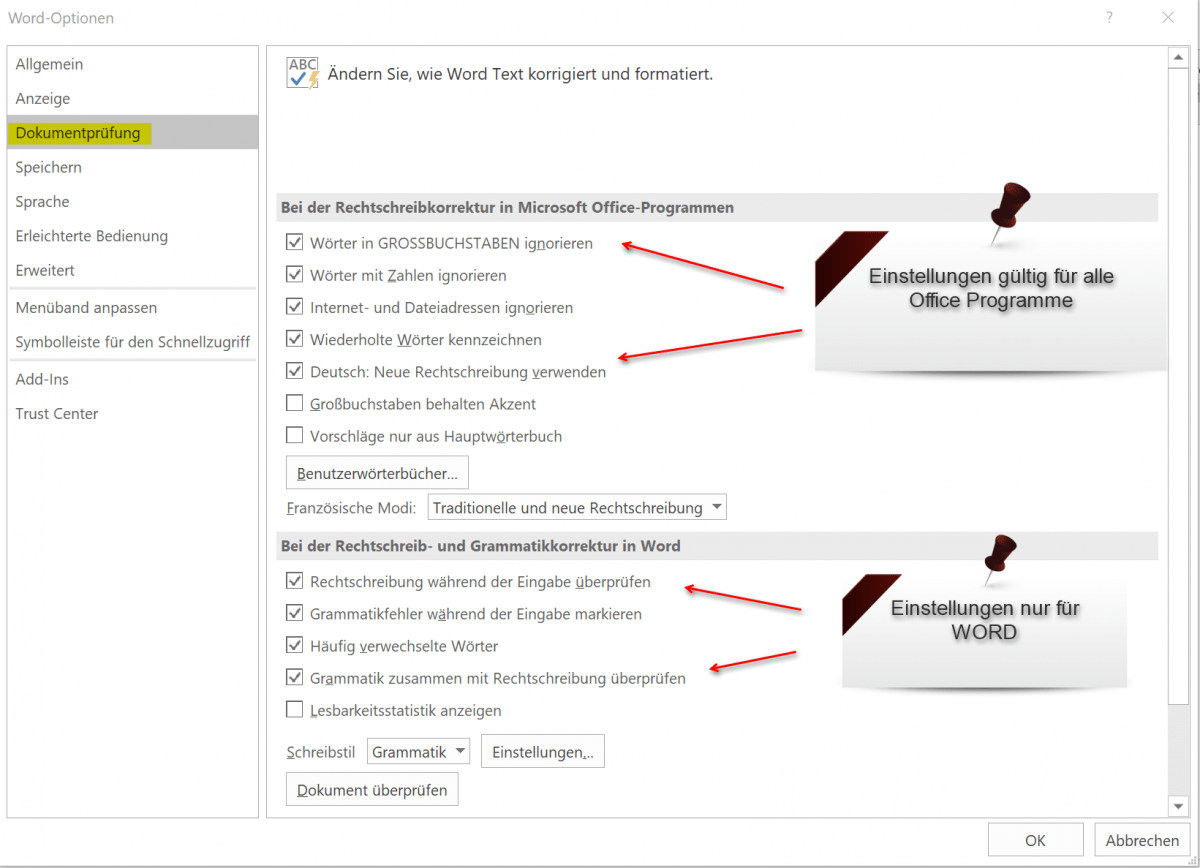
Task: Select the Allgemein category
Action: click(x=48, y=64)
